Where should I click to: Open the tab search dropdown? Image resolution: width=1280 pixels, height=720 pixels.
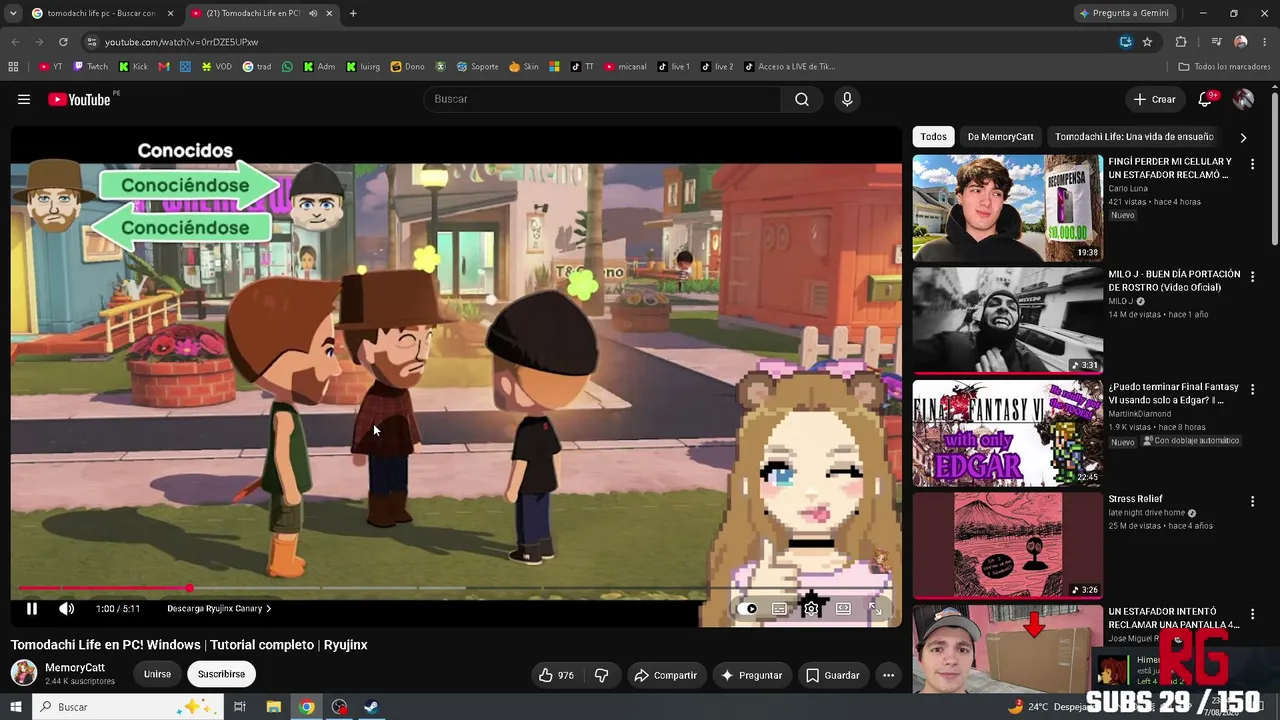pos(12,13)
